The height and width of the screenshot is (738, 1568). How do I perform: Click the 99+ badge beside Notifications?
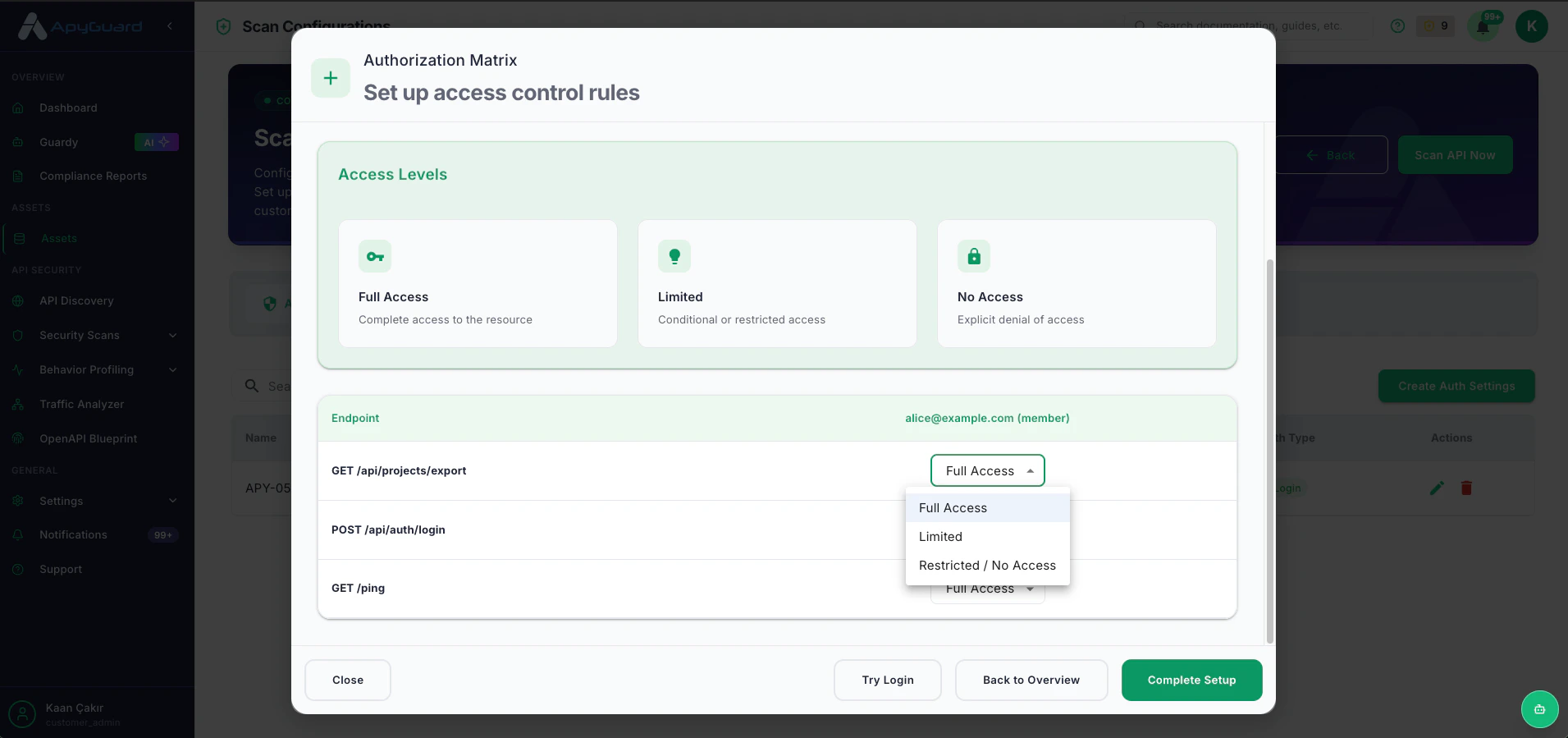point(163,535)
